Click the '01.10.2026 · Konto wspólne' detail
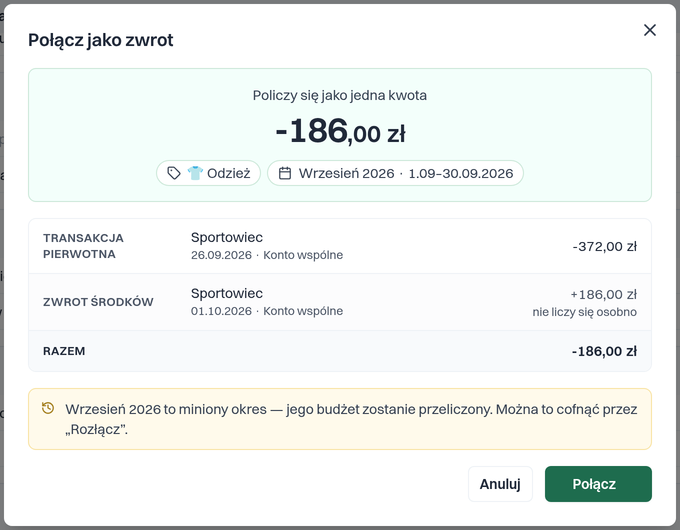The height and width of the screenshot is (530, 680). (x=267, y=311)
